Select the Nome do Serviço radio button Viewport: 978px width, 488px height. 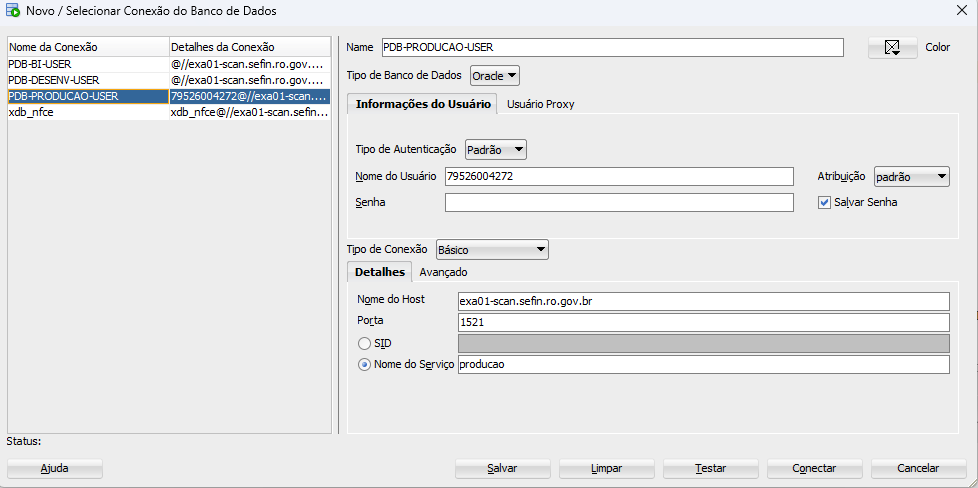[365, 365]
